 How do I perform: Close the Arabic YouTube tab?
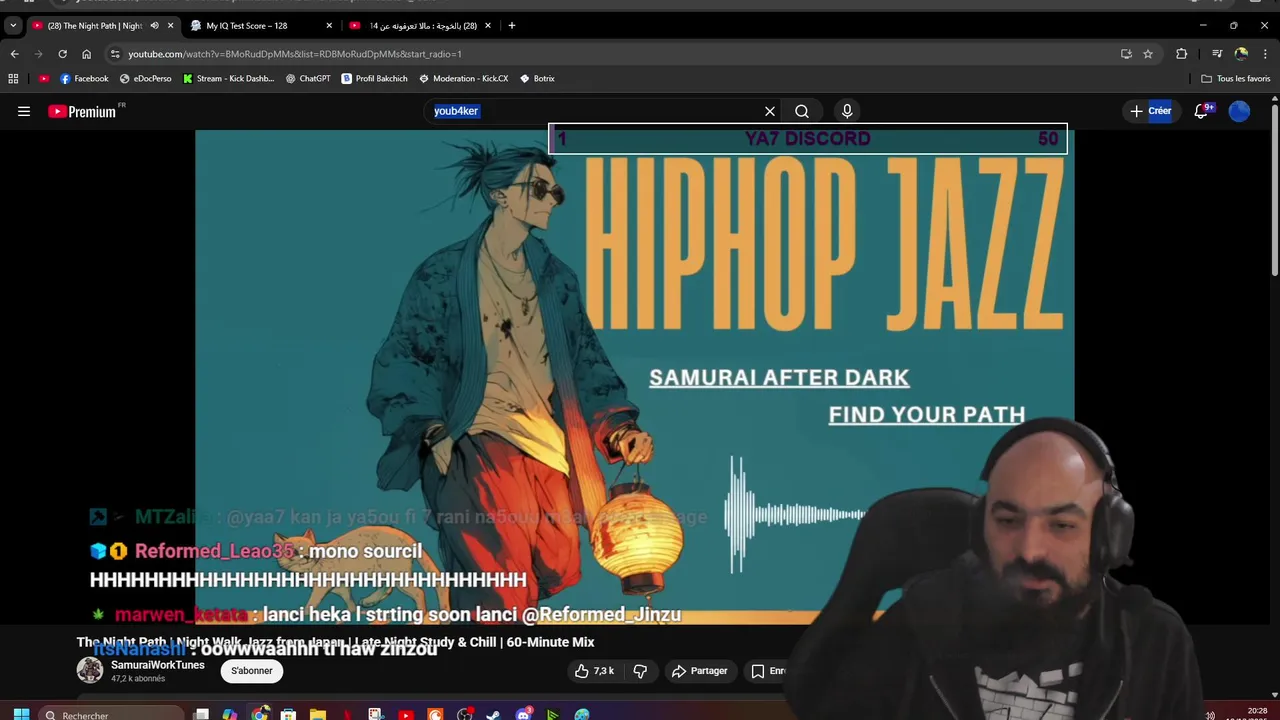(488, 25)
